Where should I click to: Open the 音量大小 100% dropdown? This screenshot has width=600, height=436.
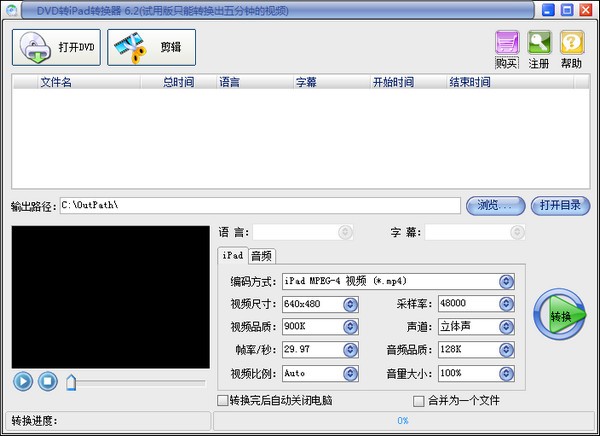506,374
